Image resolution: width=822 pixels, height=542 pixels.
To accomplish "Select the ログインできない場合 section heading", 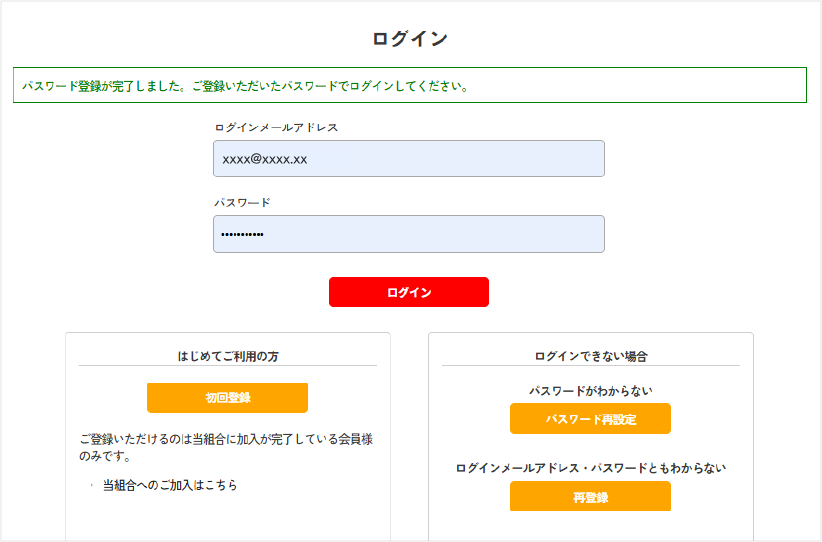I will tap(590, 355).
